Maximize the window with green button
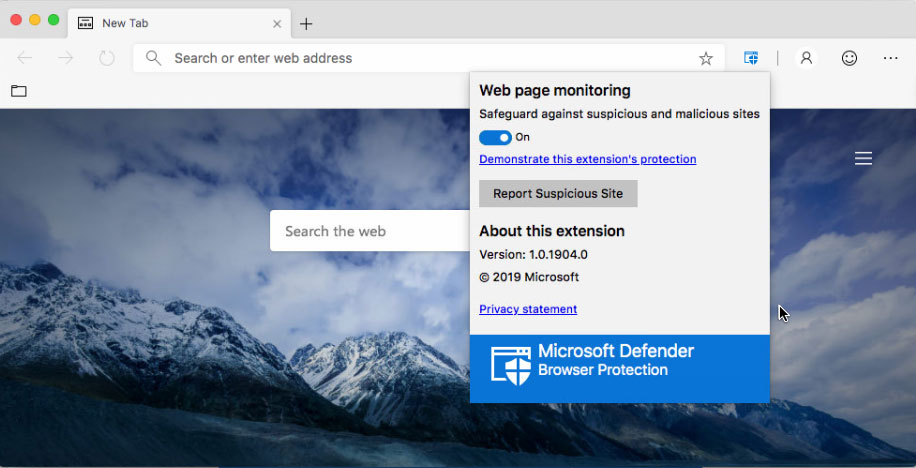The width and height of the screenshot is (916, 468). point(54,20)
